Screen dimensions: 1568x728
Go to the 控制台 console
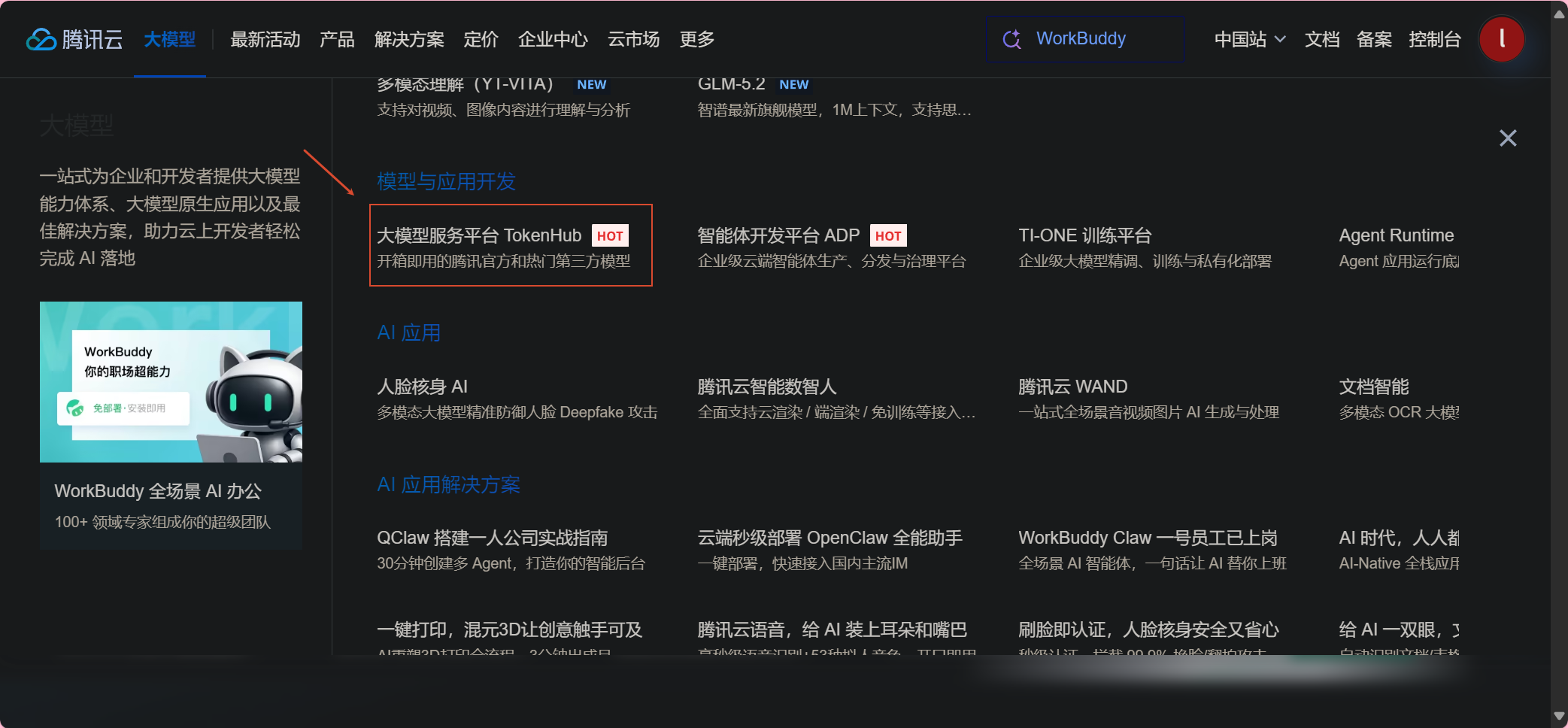1435,39
